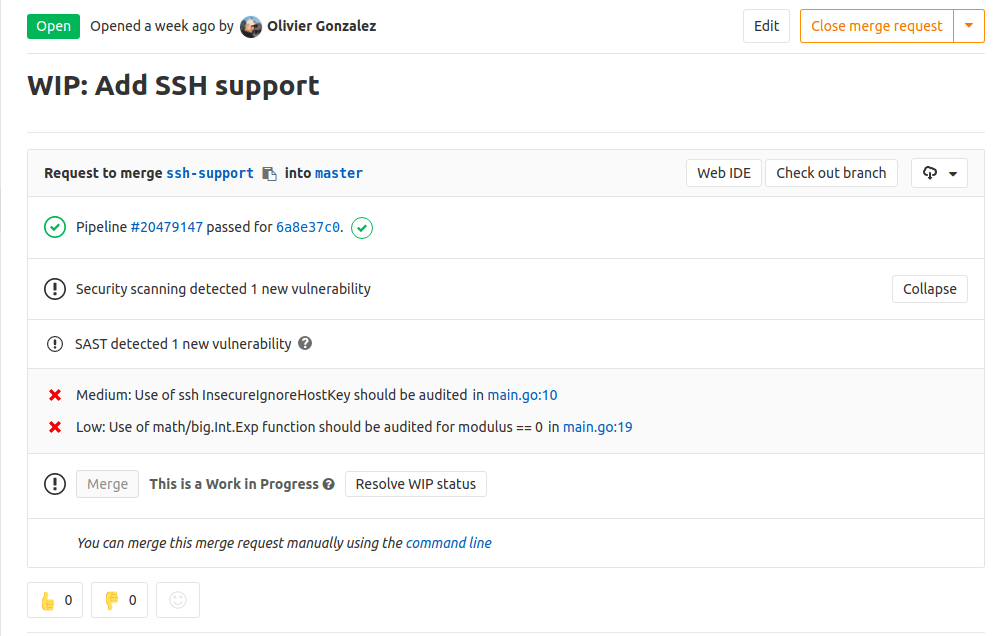Image resolution: width=1007 pixels, height=636 pixels.
Task: Click the Edit button
Action: [x=766, y=26]
